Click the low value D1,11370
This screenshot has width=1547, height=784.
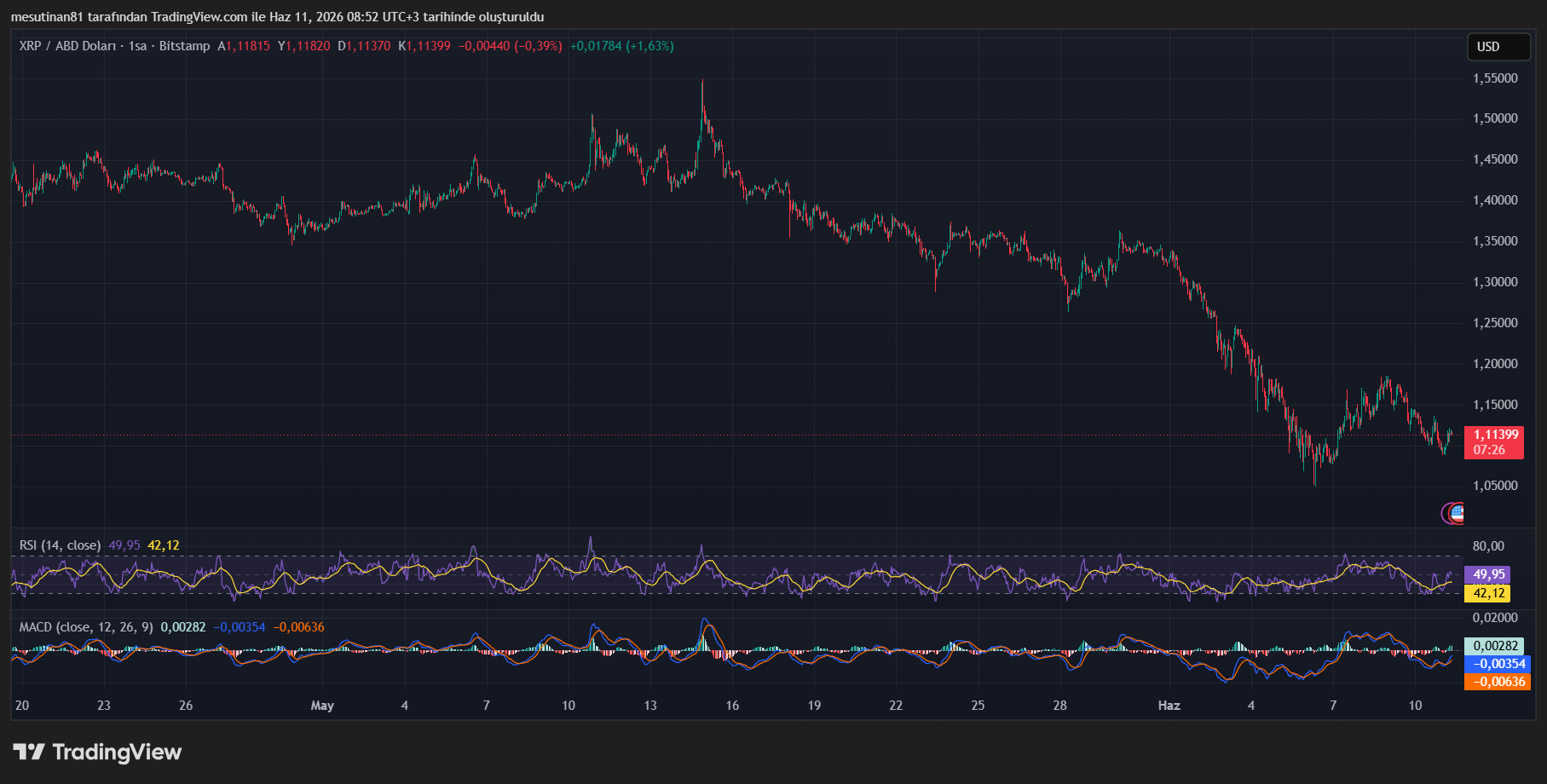[x=364, y=46]
